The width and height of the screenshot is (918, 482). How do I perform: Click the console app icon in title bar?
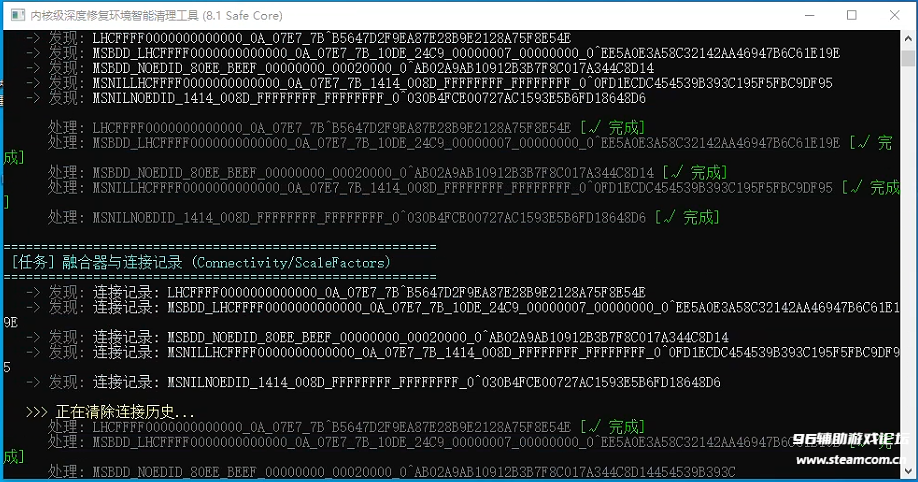point(16,16)
